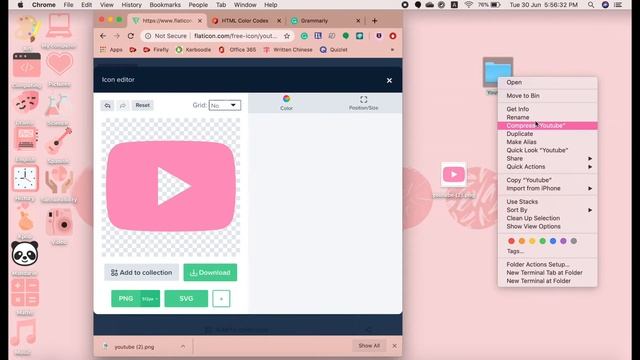
Task: Choose the SVG download format
Action: tap(186, 298)
